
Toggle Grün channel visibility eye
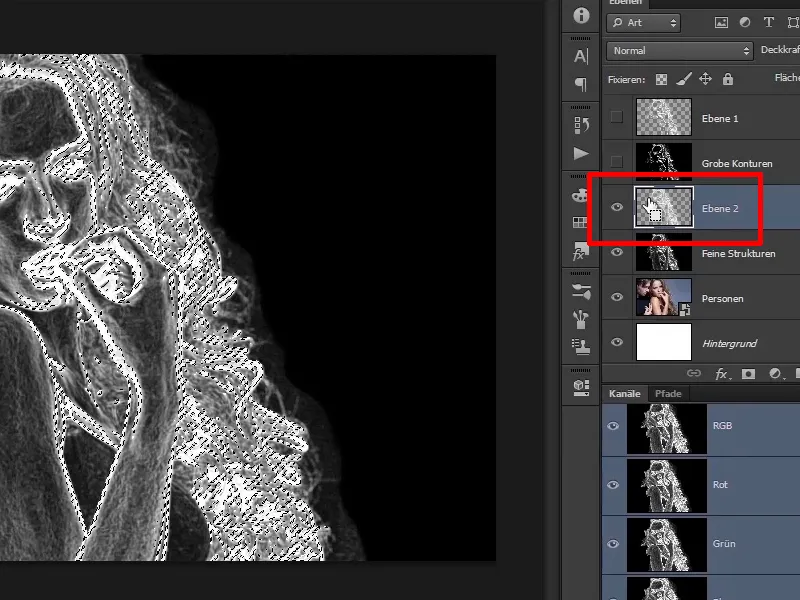[613, 544]
